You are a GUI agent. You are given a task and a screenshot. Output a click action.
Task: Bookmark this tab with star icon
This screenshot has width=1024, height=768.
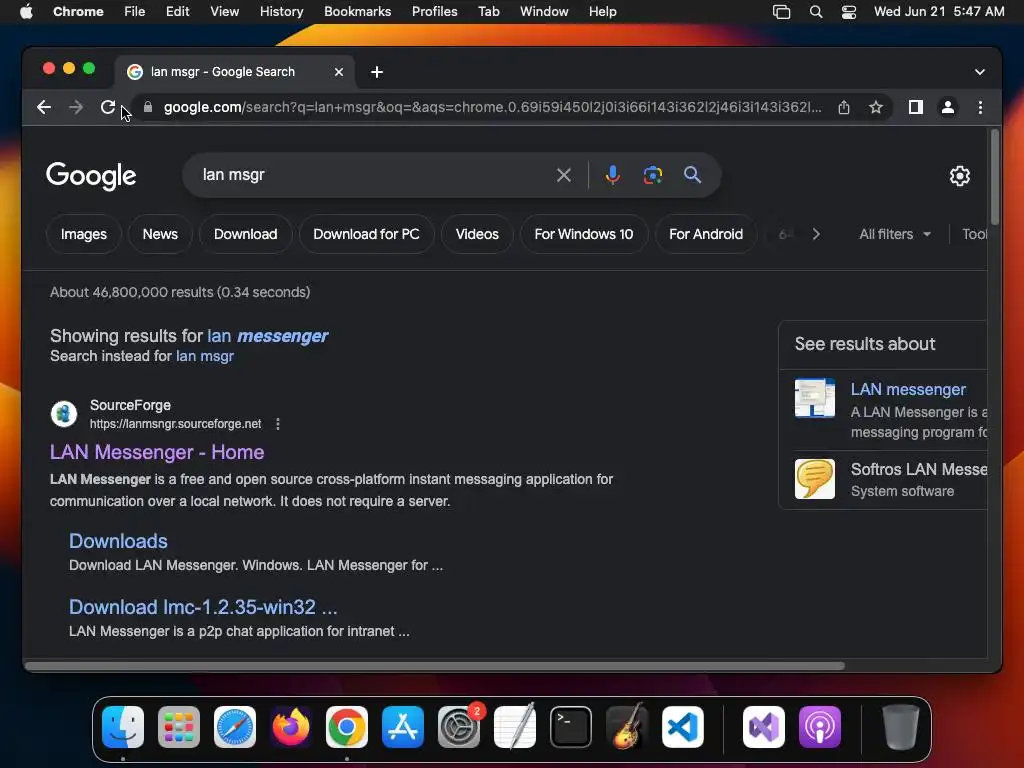[x=876, y=107]
